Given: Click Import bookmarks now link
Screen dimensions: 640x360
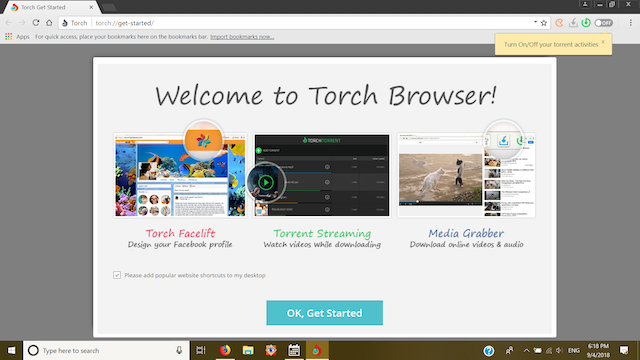Looking at the screenshot, I should click(242, 37).
